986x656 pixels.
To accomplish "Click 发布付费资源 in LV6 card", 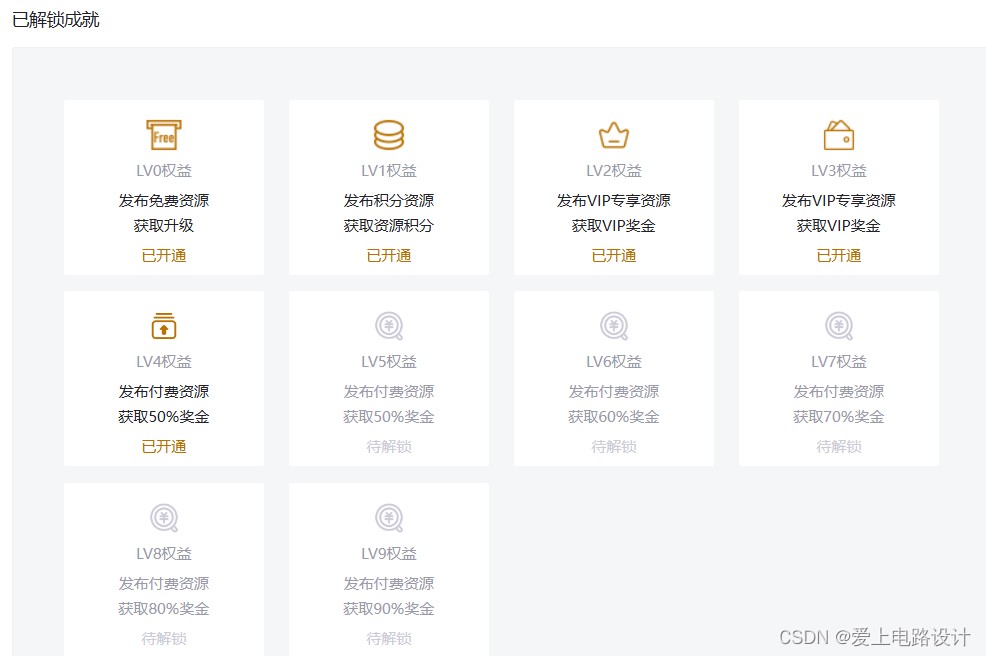I will 614,392.
